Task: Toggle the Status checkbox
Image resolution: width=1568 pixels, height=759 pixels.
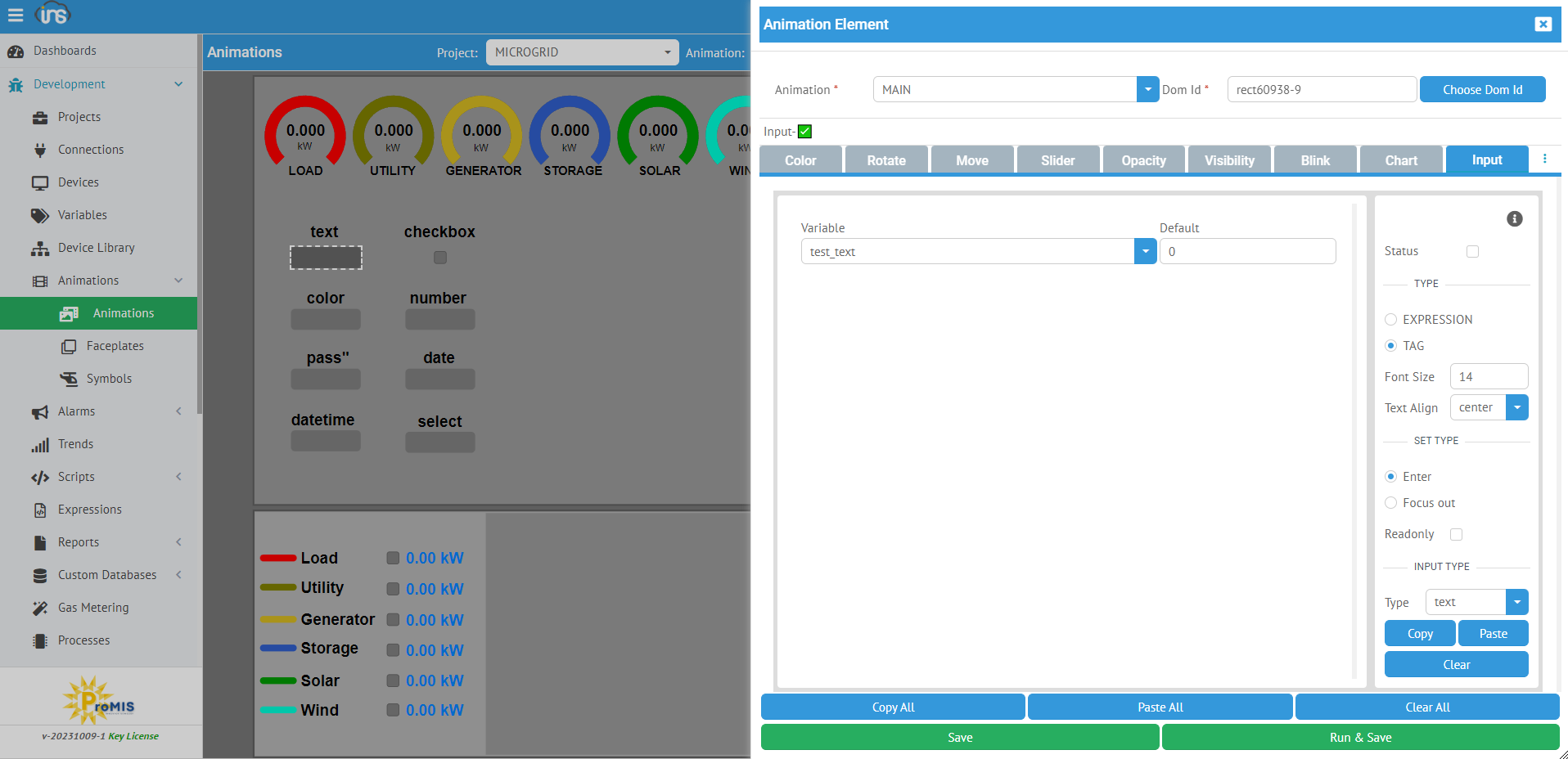Action: pyautogui.click(x=1472, y=251)
